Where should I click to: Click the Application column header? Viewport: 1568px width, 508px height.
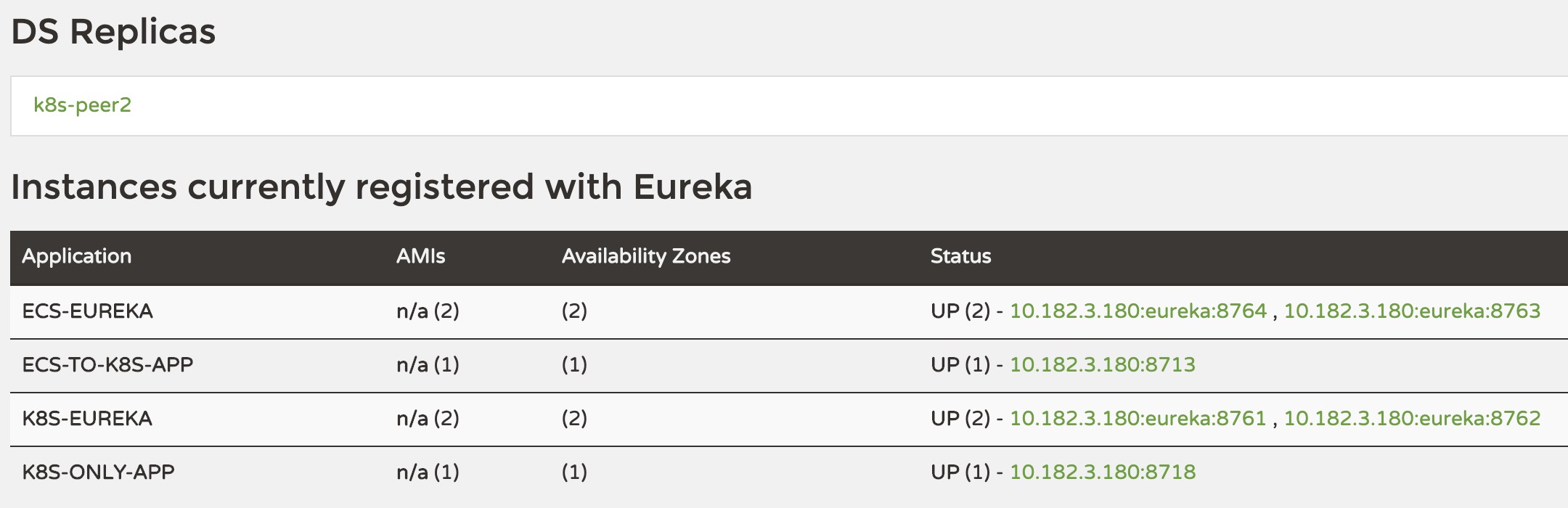76,256
